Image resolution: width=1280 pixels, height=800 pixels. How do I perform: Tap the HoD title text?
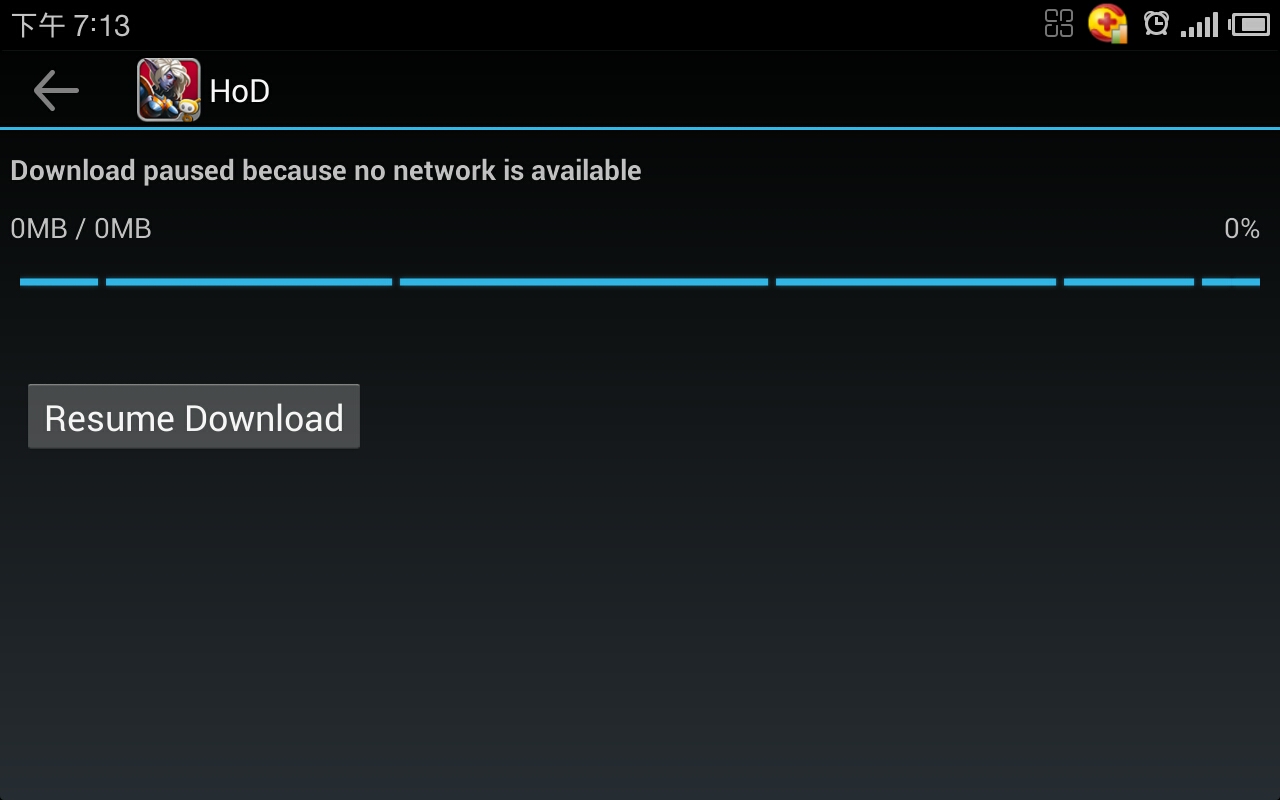click(240, 91)
